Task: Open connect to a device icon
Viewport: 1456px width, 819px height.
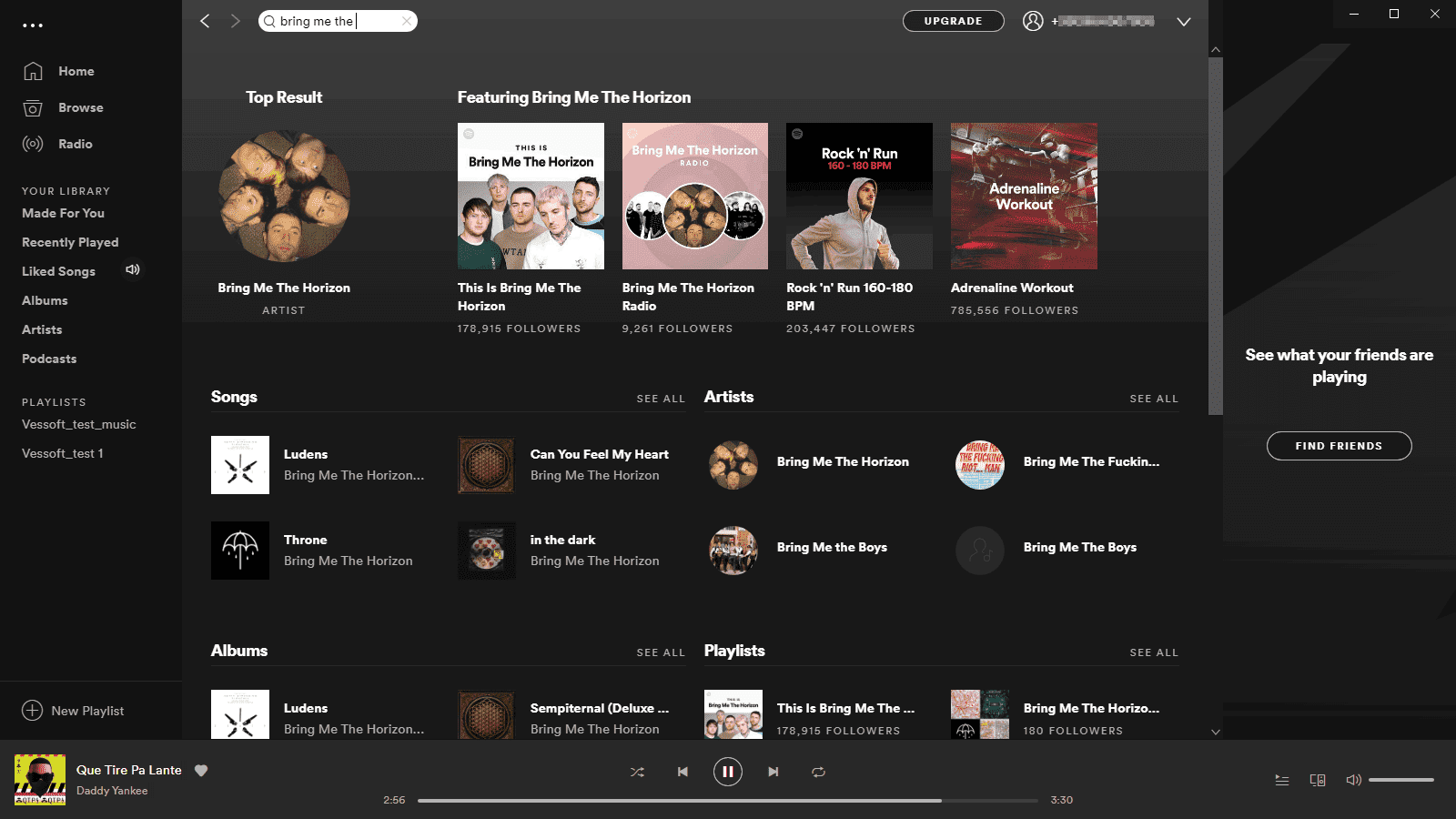Action: [x=1317, y=780]
